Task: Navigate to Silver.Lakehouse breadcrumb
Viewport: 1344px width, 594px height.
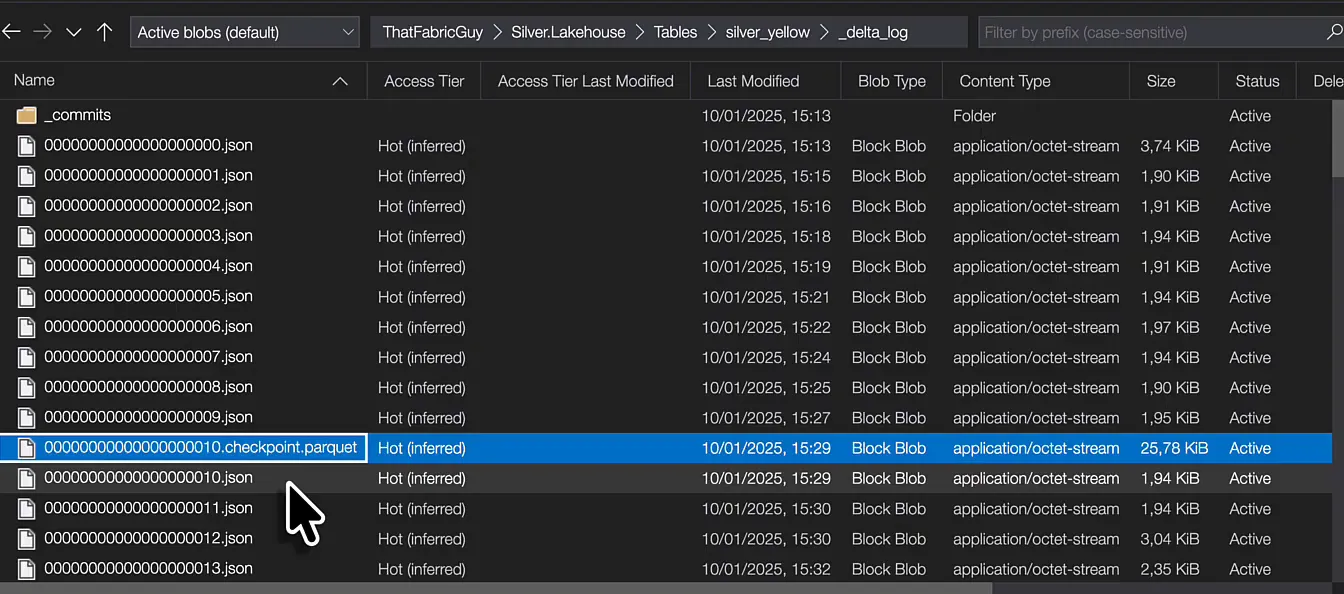Action: point(568,32)
